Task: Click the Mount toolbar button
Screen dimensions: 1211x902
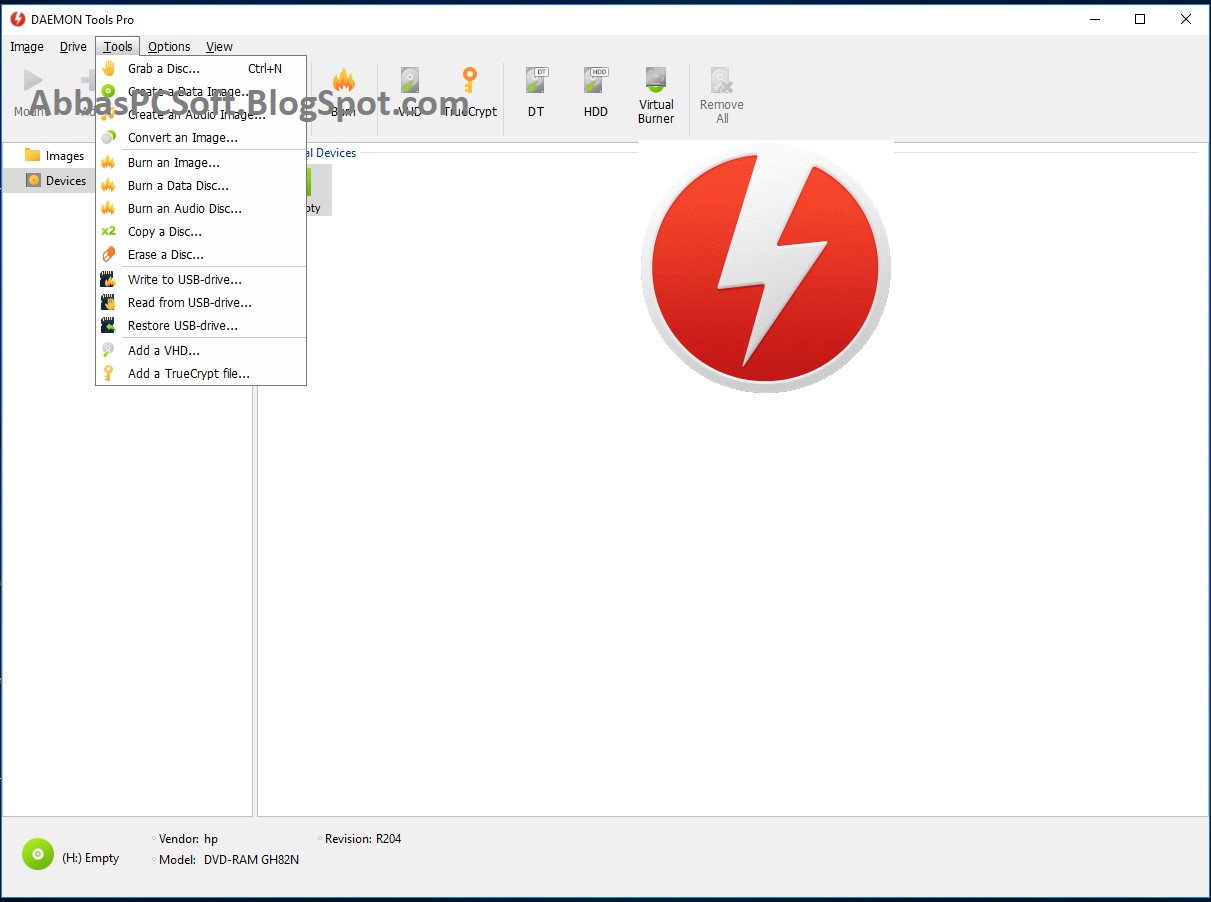Action: (32, 92)
